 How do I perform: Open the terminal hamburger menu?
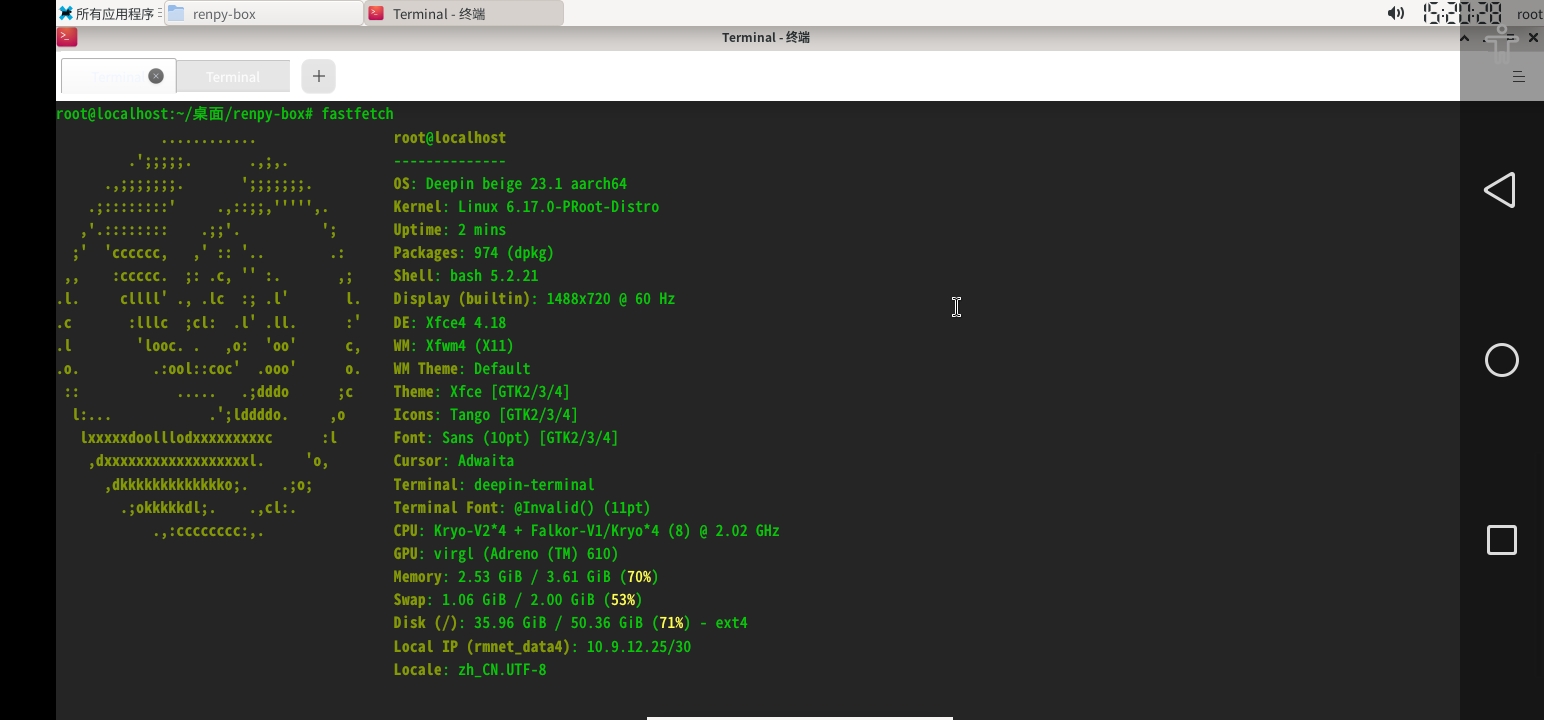[1518, 77]
